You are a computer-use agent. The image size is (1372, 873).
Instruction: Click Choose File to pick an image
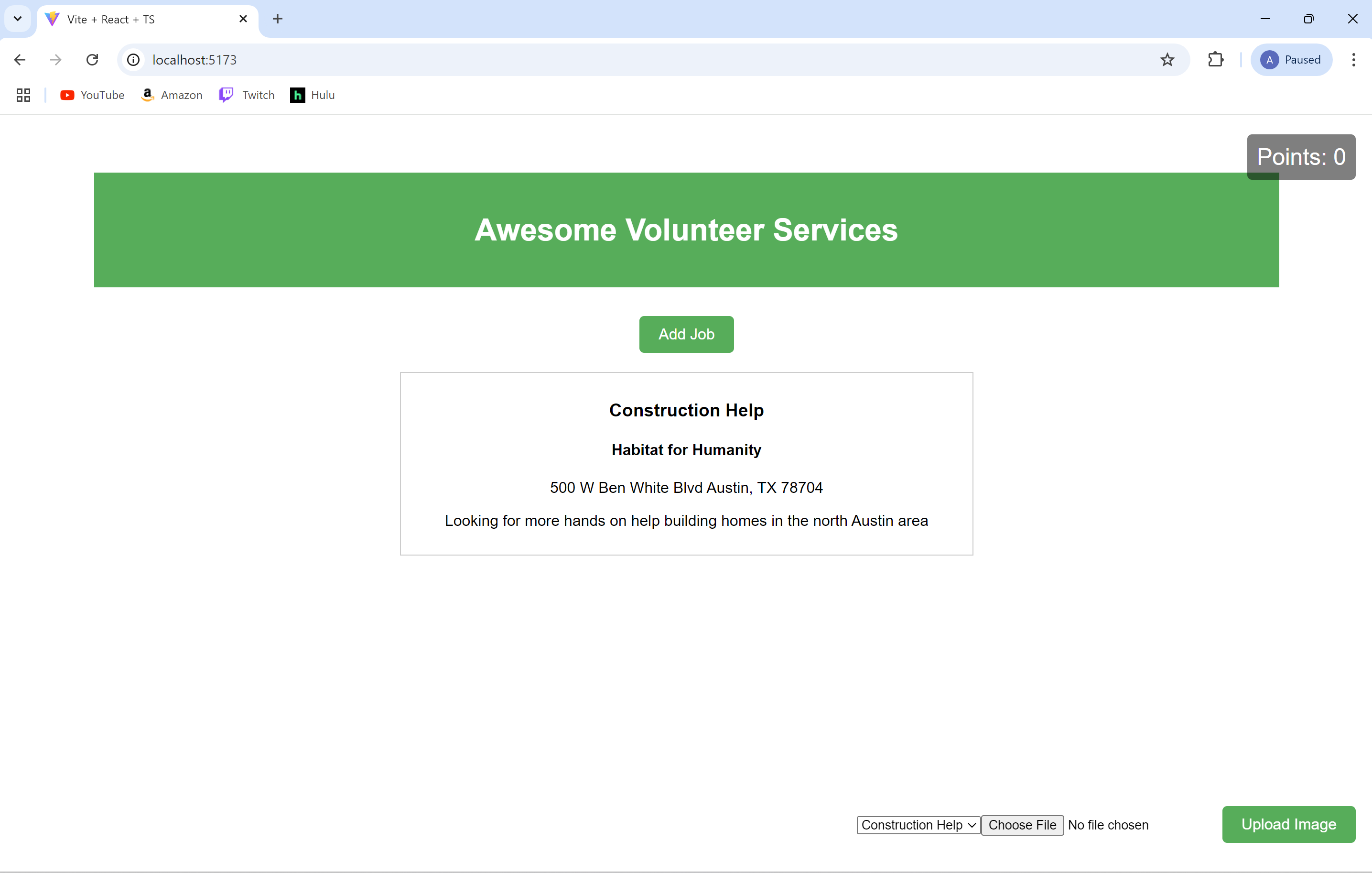[x=1022, y=825]
